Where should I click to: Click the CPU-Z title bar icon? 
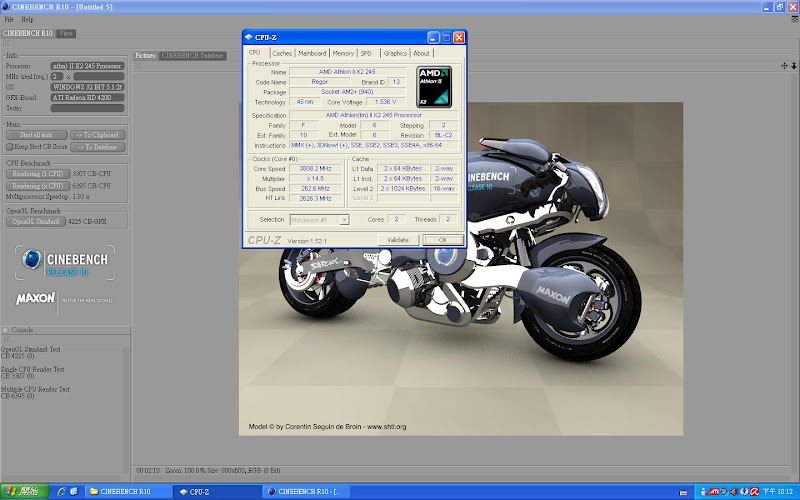(248, 37)
